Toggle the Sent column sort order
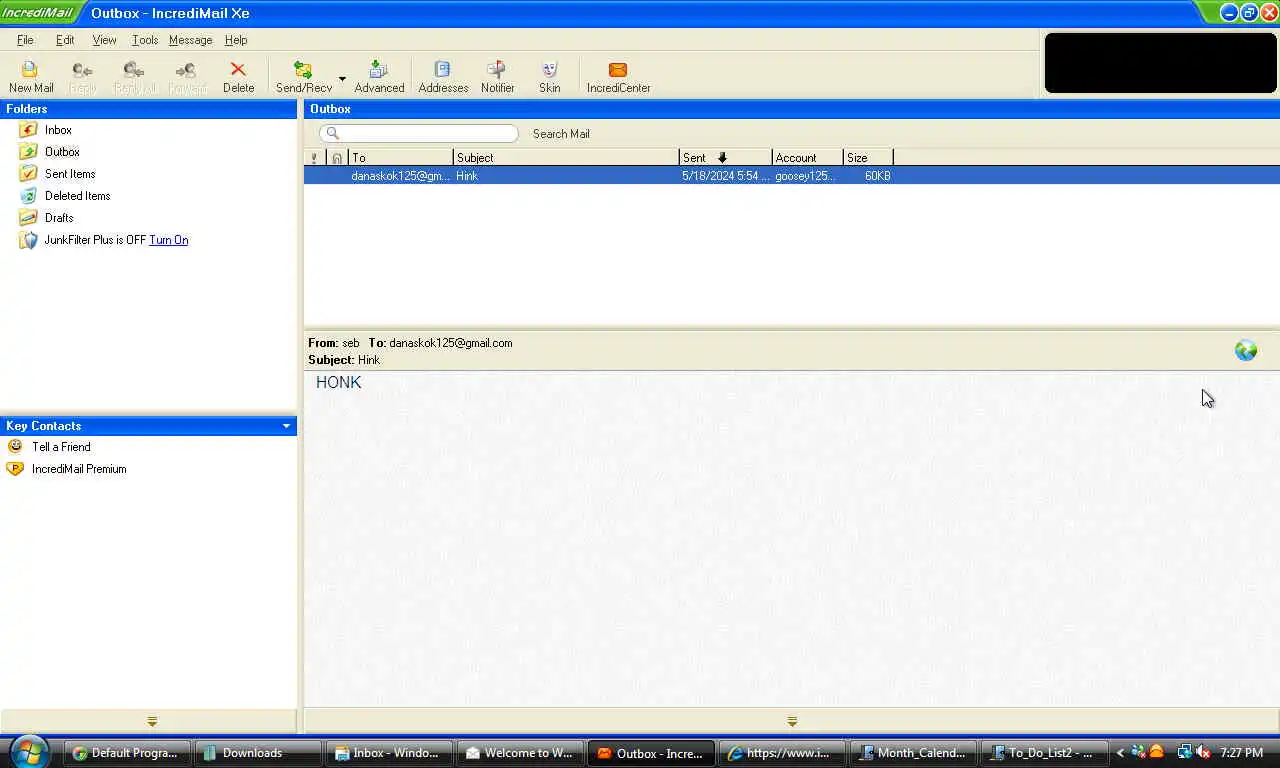 tap(725, 158)
